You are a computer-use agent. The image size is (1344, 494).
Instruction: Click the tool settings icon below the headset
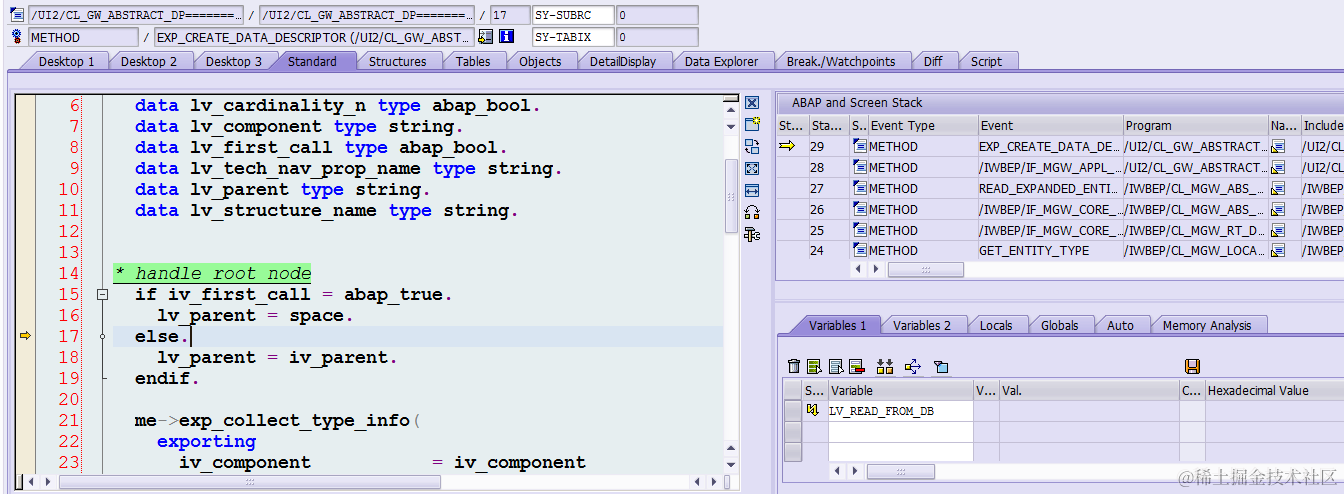click(x=752, y=234)
